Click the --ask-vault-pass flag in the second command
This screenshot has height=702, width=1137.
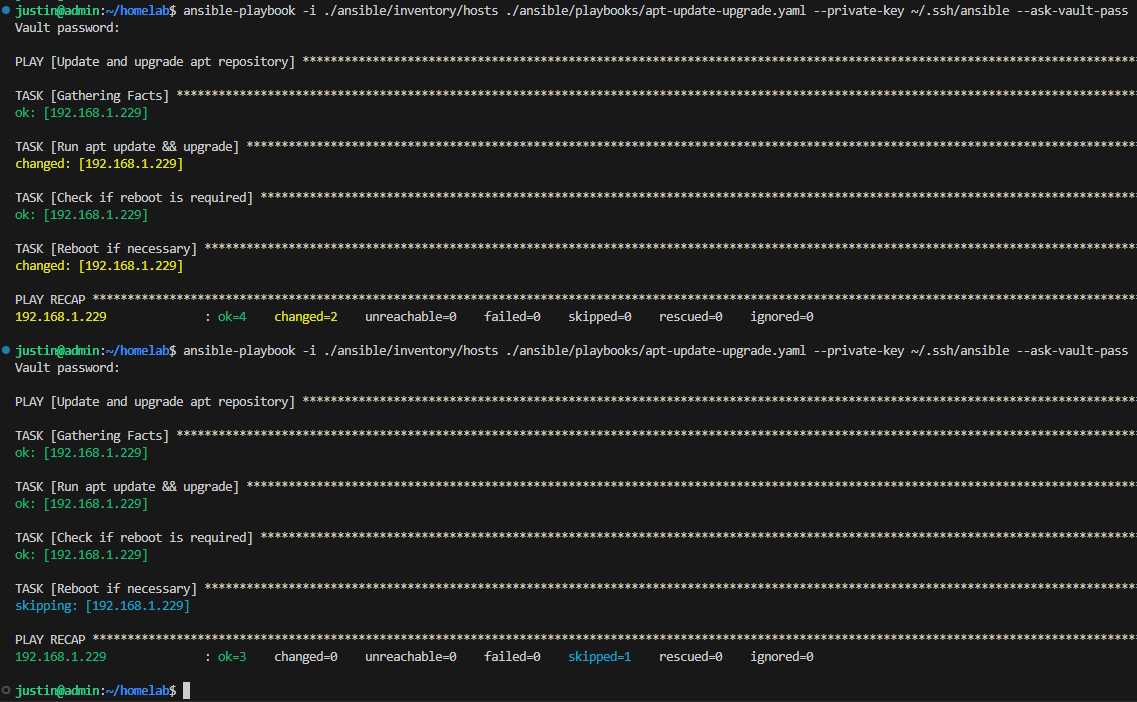coord(1072,351)
